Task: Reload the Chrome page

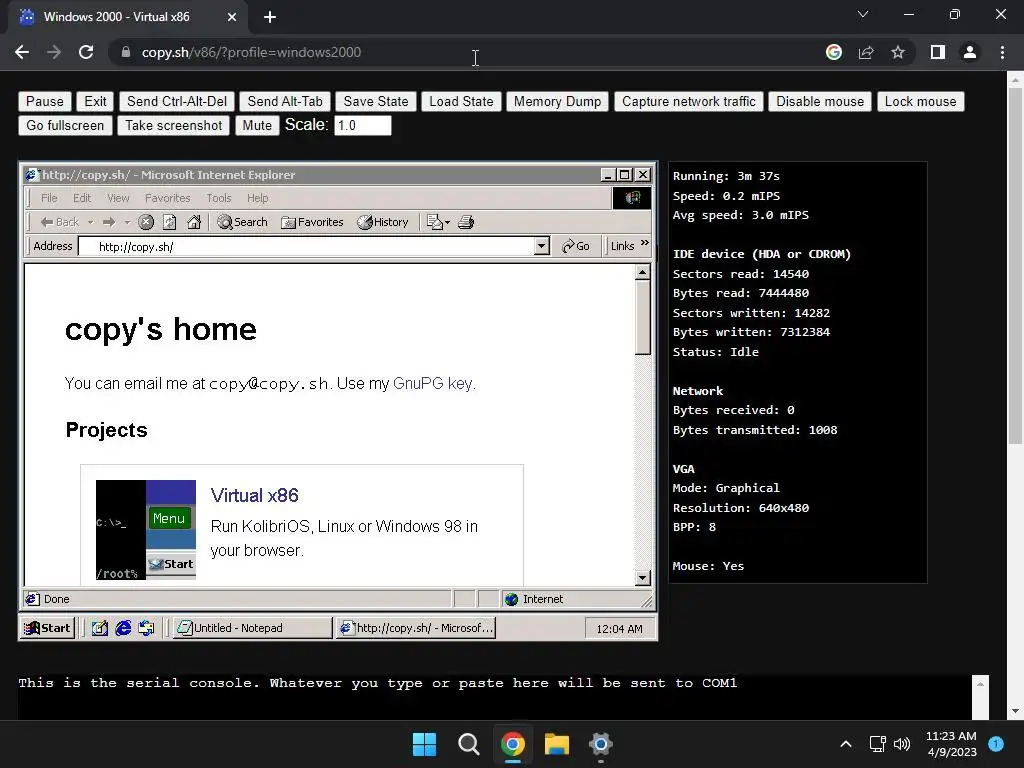Action: [x=86, y=52]
